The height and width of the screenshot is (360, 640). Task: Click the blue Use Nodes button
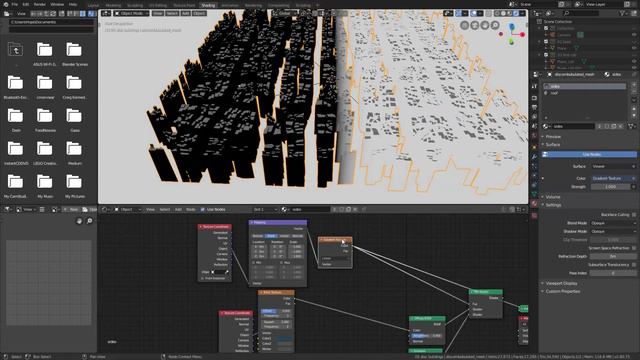(x=589, y=154)
